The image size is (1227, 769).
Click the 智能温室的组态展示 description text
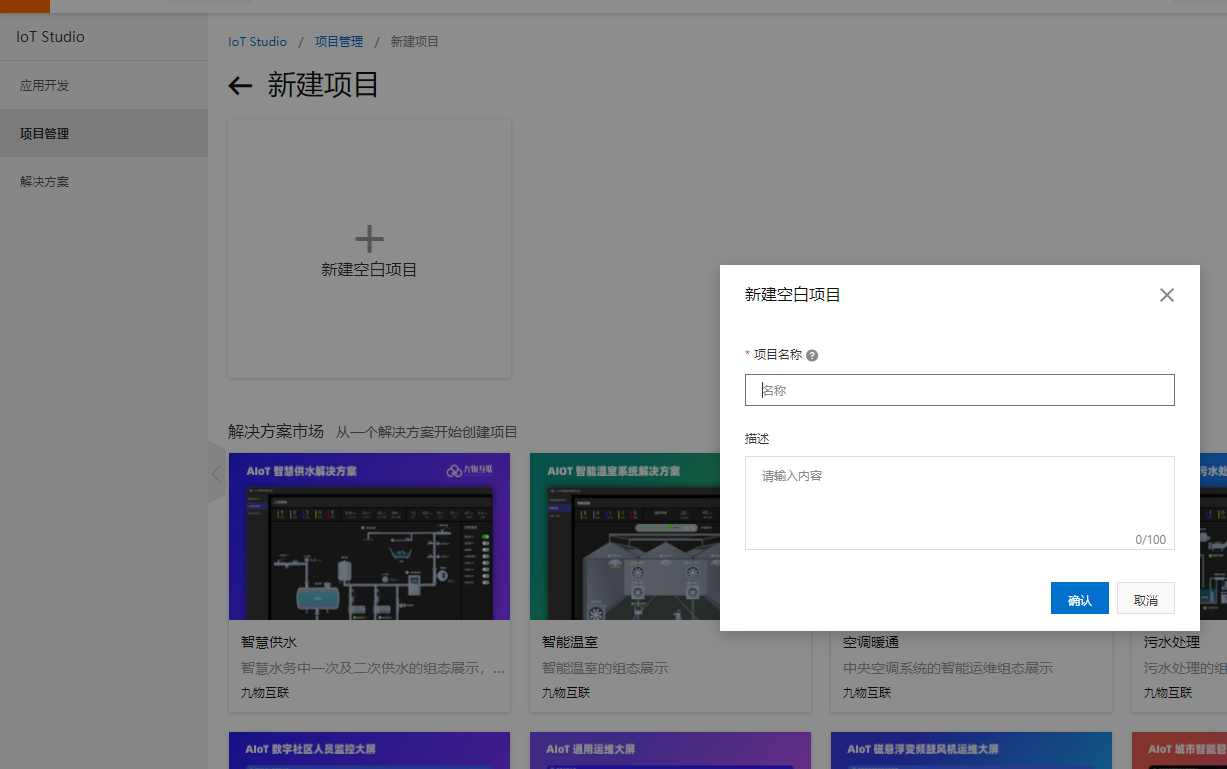tap(605, 668)
